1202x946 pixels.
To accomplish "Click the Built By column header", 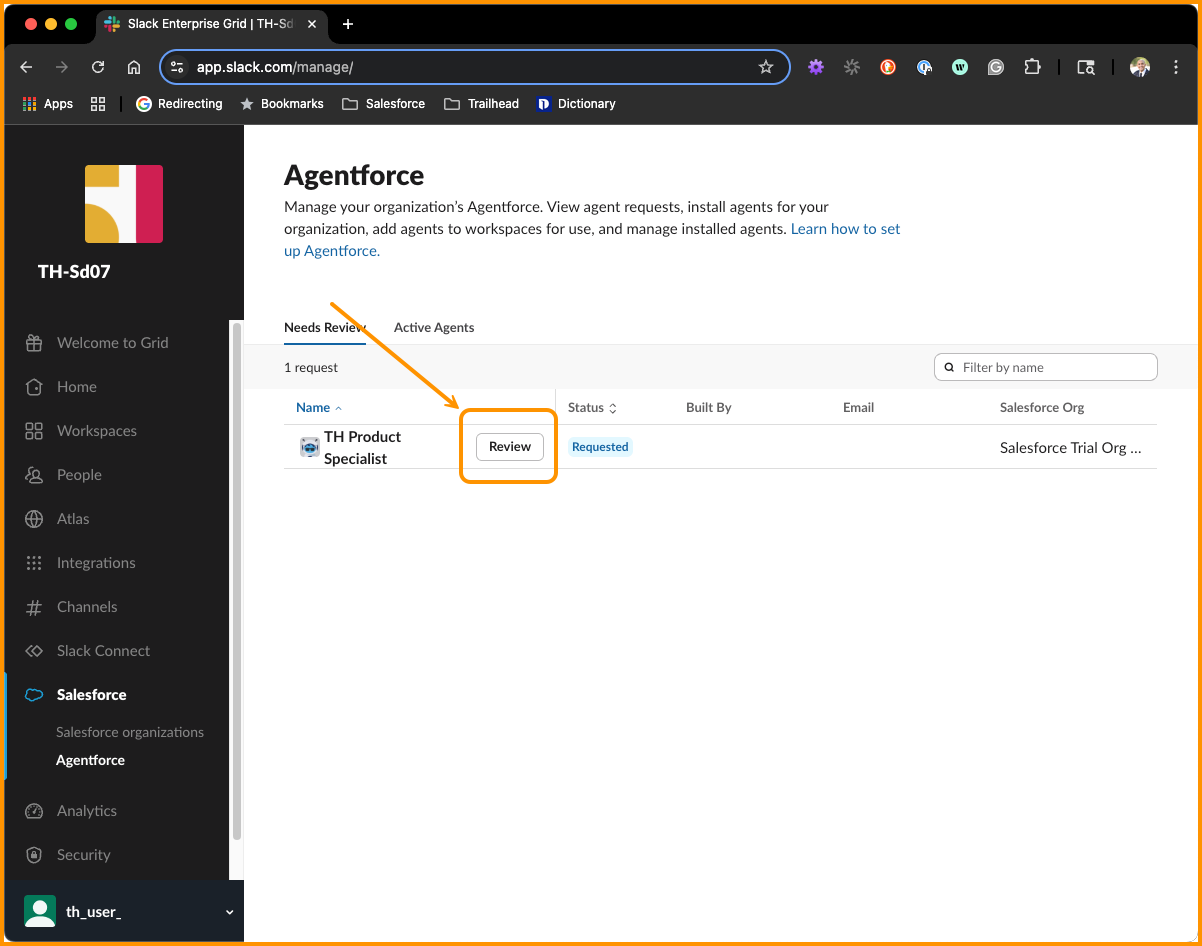I will point(709,407).
